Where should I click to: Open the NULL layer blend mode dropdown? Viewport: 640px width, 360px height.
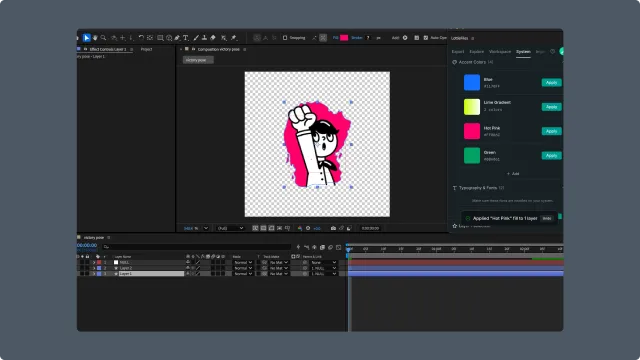(243, 262)
